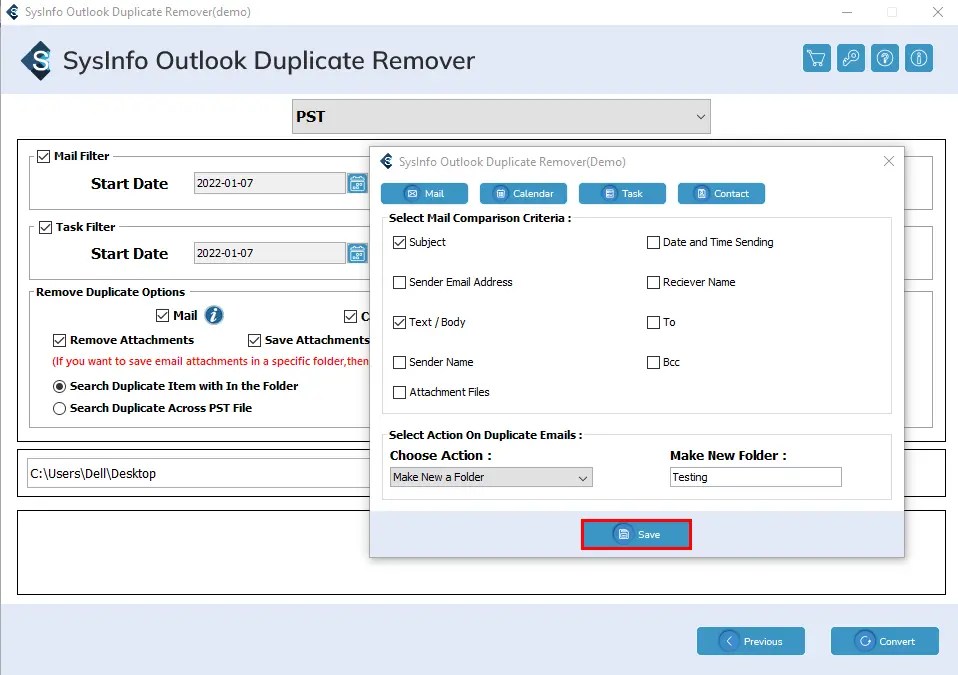This screenshot has height=675, width=958.
Task: Select Search Duplicate Across PST File option
Action: (x=59, y=408)
